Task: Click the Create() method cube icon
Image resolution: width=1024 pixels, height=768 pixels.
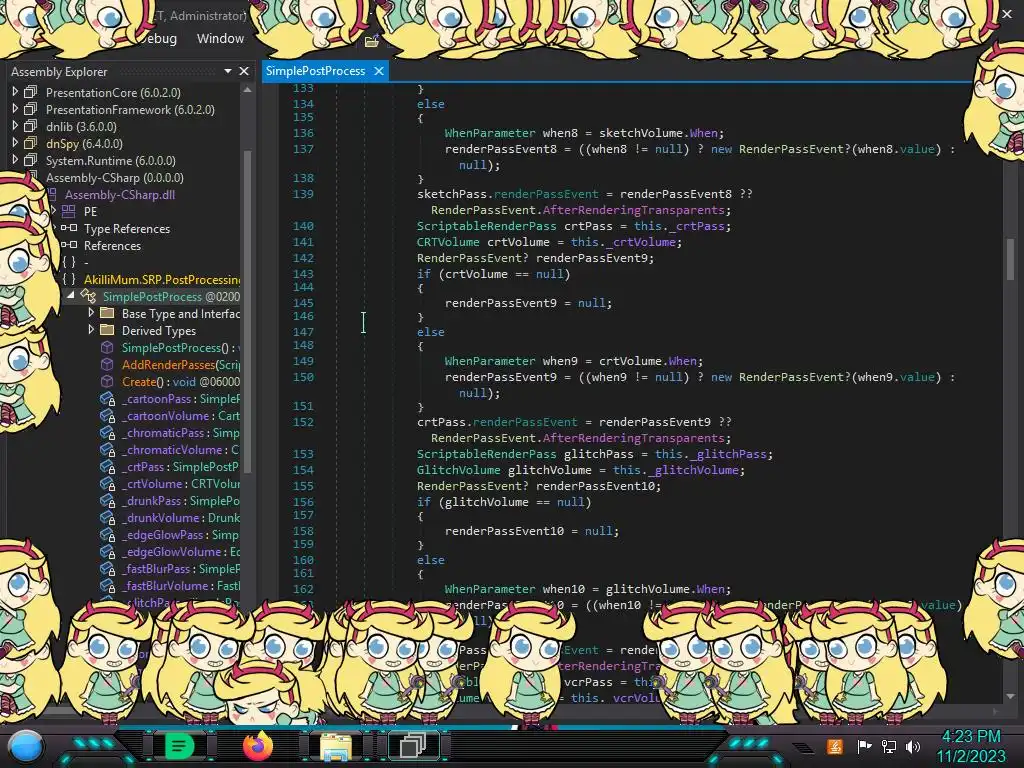Action: tap(107, 381)
